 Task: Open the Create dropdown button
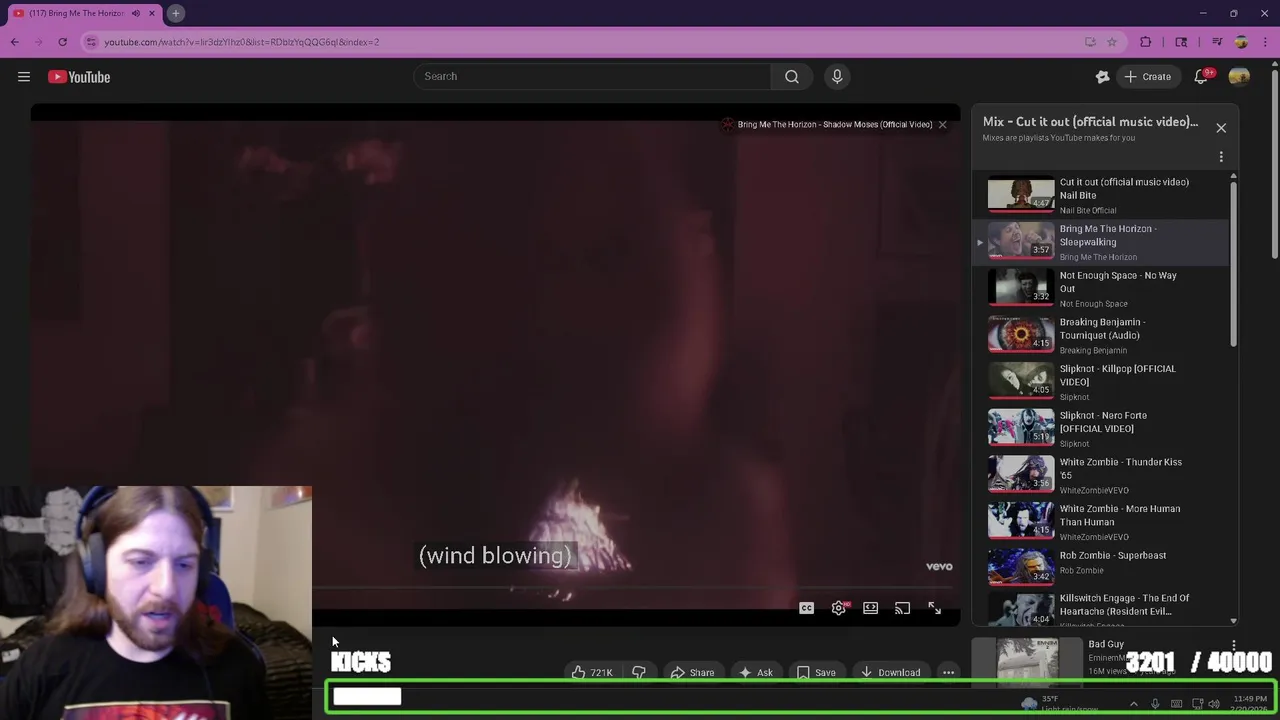coord(1147,77)
